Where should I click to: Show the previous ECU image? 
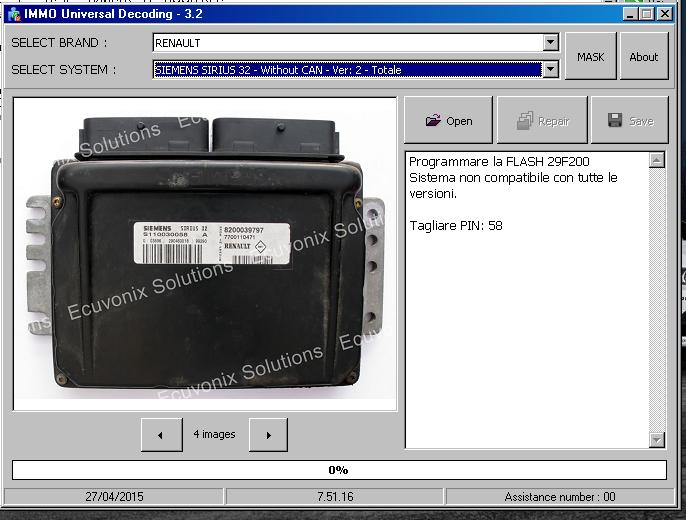click(x=161, y=435)
